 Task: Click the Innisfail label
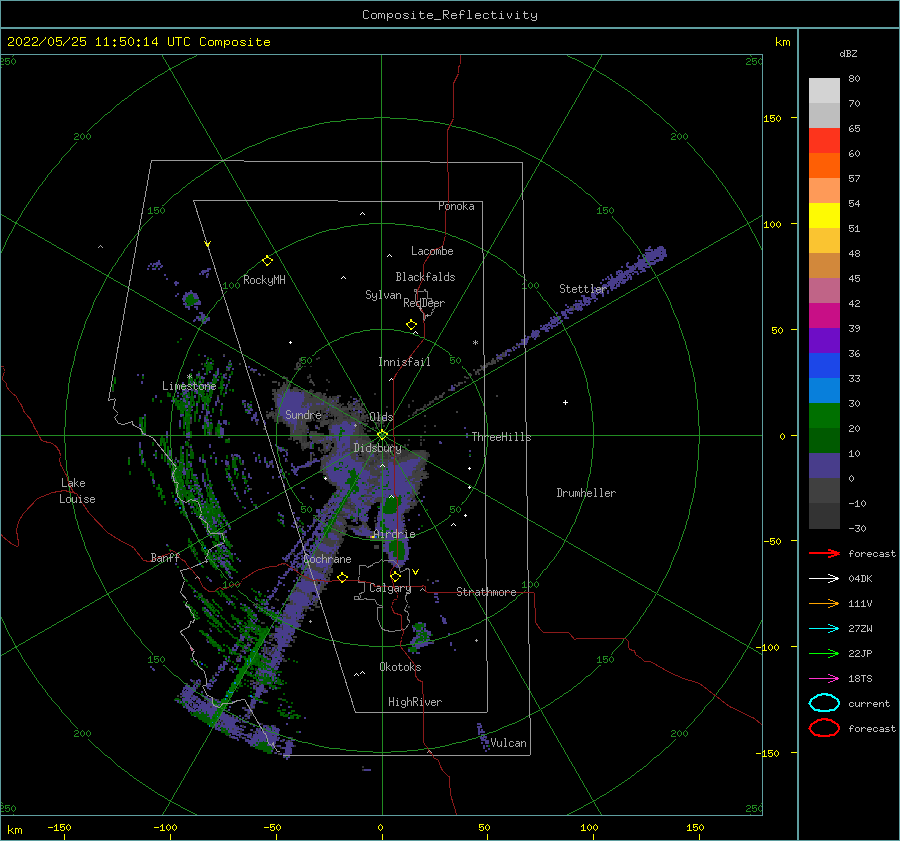coord(404,362)
